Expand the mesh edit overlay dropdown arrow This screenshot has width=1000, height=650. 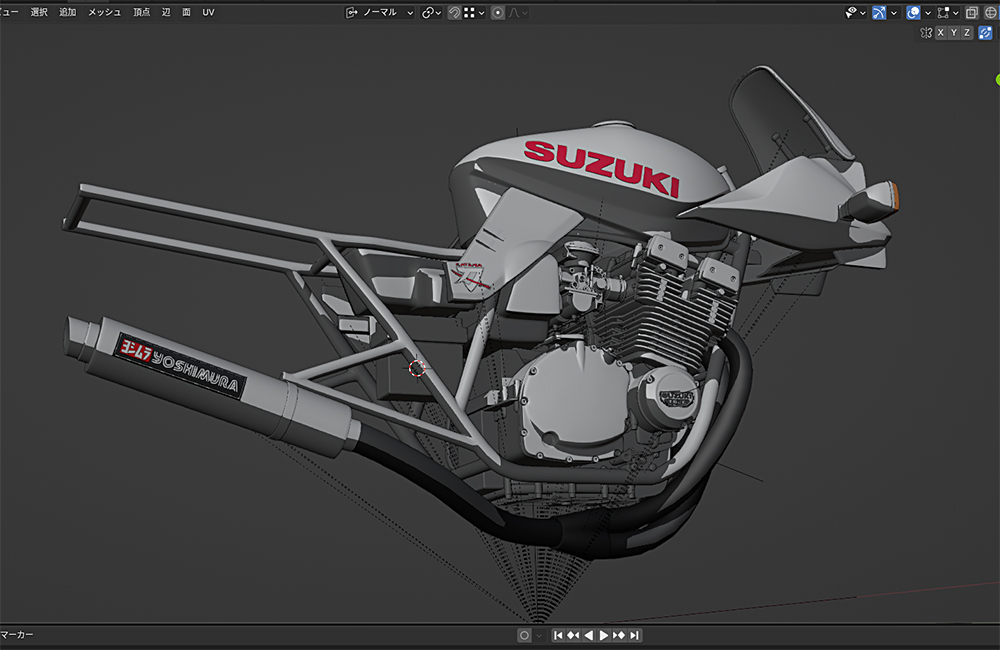[955, 13]
